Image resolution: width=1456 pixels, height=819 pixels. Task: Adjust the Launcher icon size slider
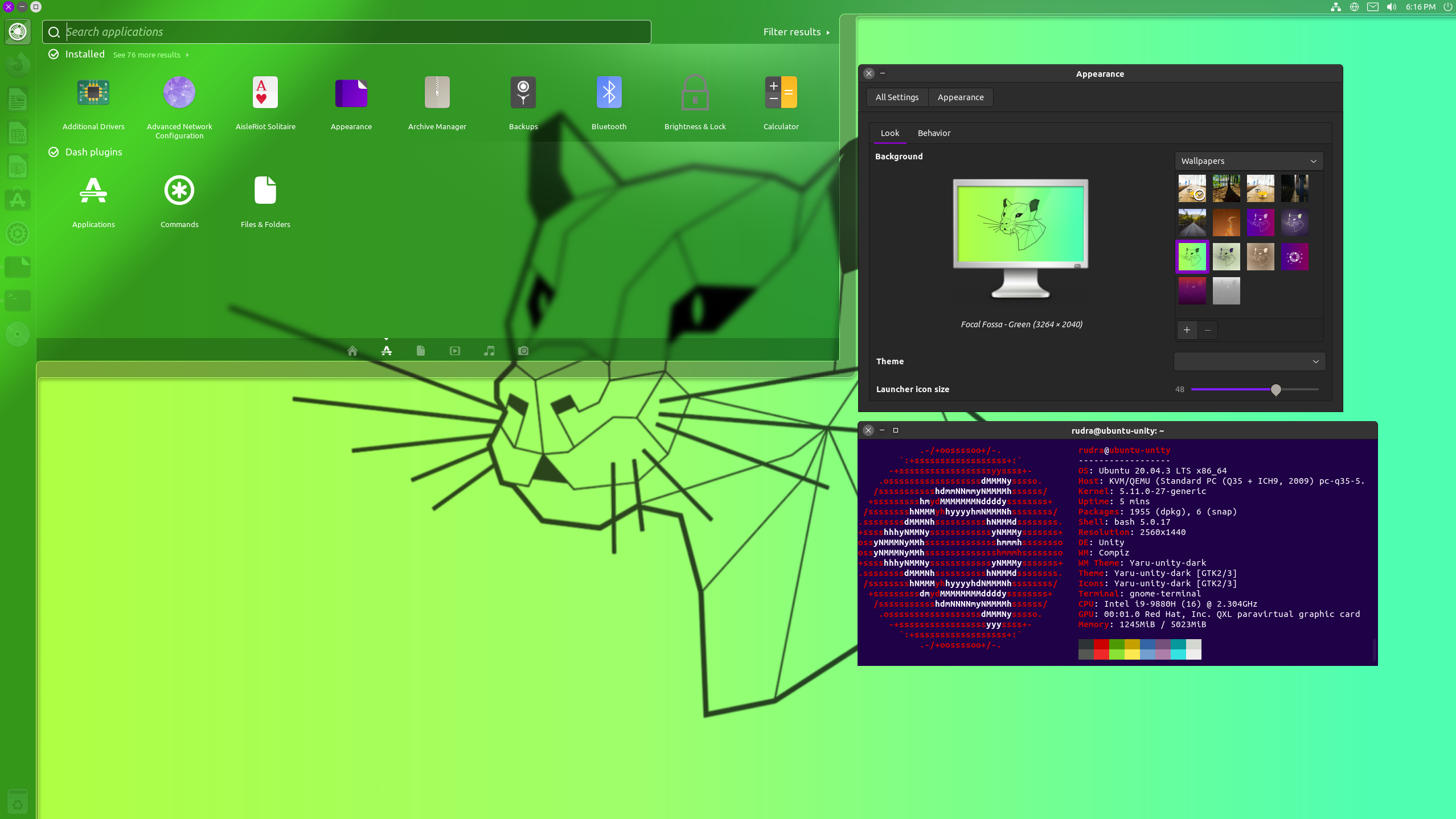click(1275, 389)
